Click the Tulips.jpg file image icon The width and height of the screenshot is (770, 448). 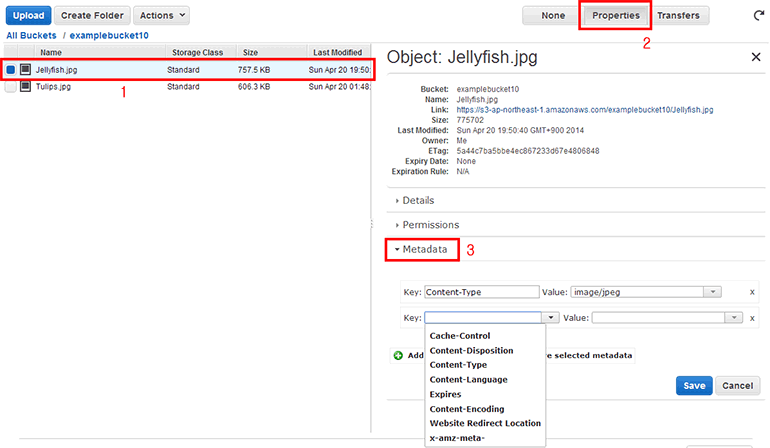point(26,87)
